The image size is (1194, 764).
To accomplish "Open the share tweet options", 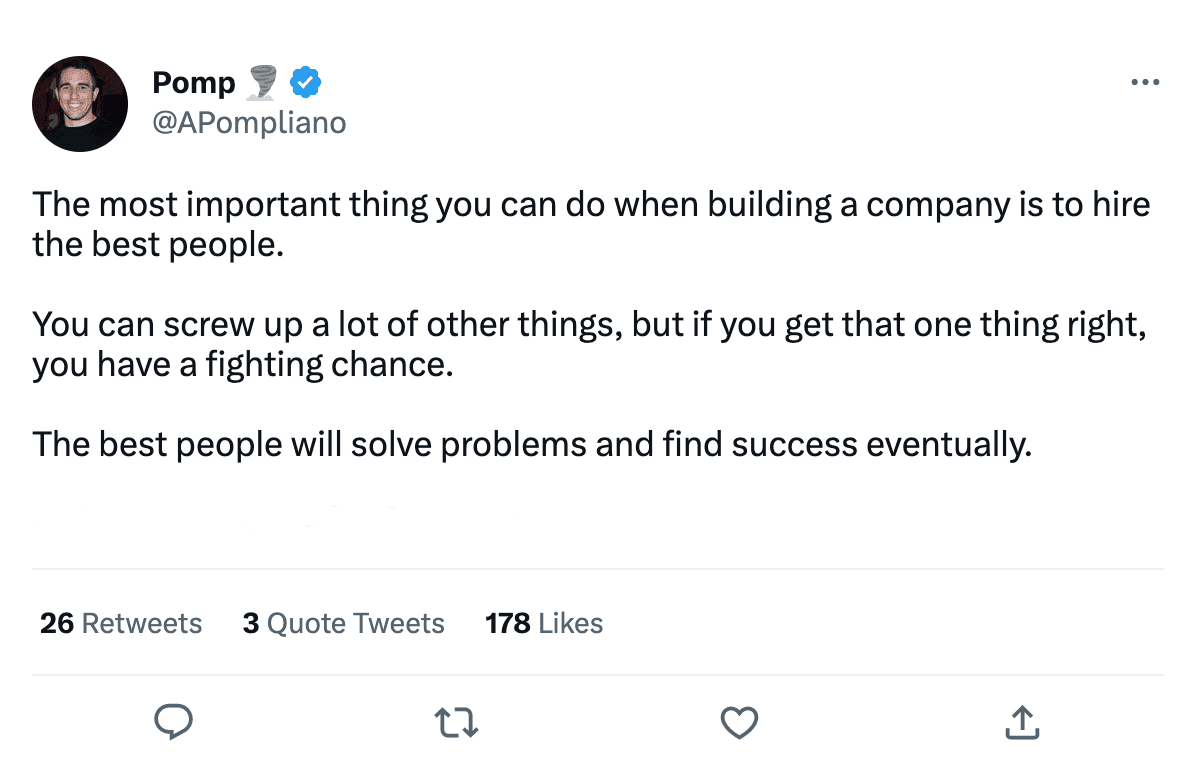I will [x=1021, y=721].
